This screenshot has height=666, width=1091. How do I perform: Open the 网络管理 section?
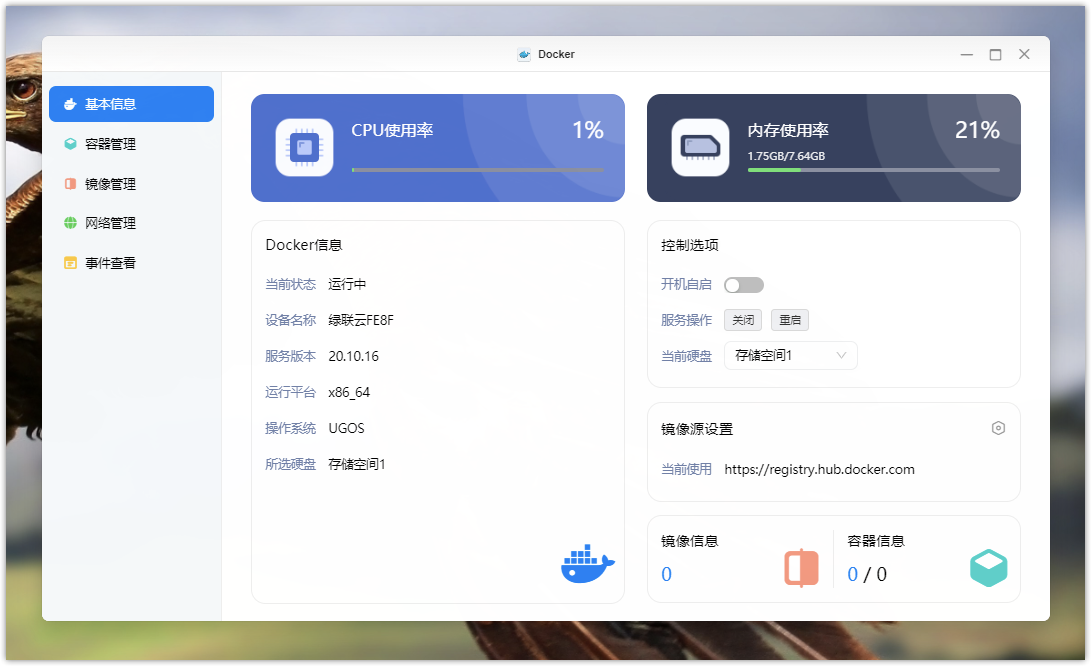110,223
